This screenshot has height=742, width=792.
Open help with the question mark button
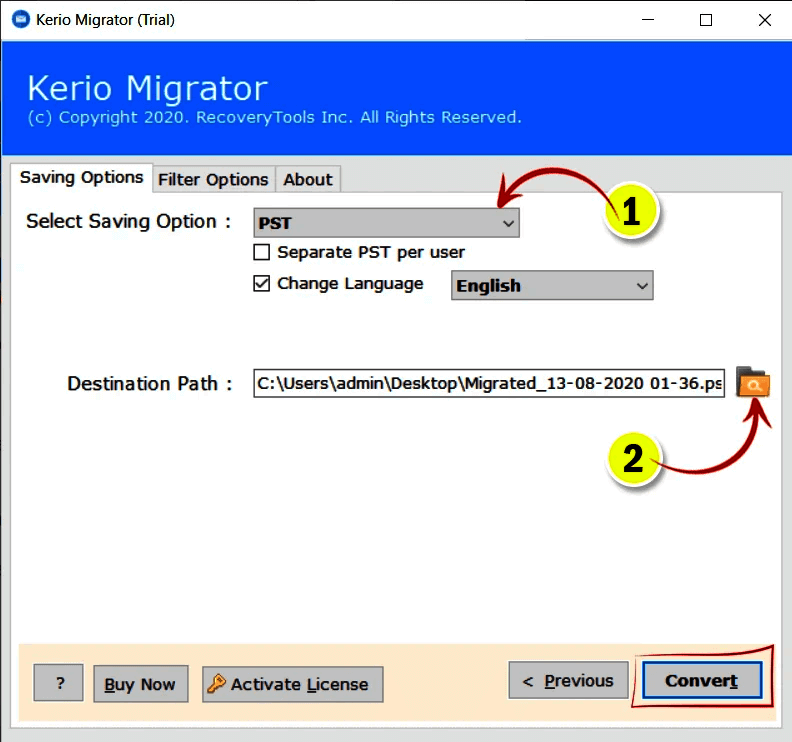click(59, 684)
